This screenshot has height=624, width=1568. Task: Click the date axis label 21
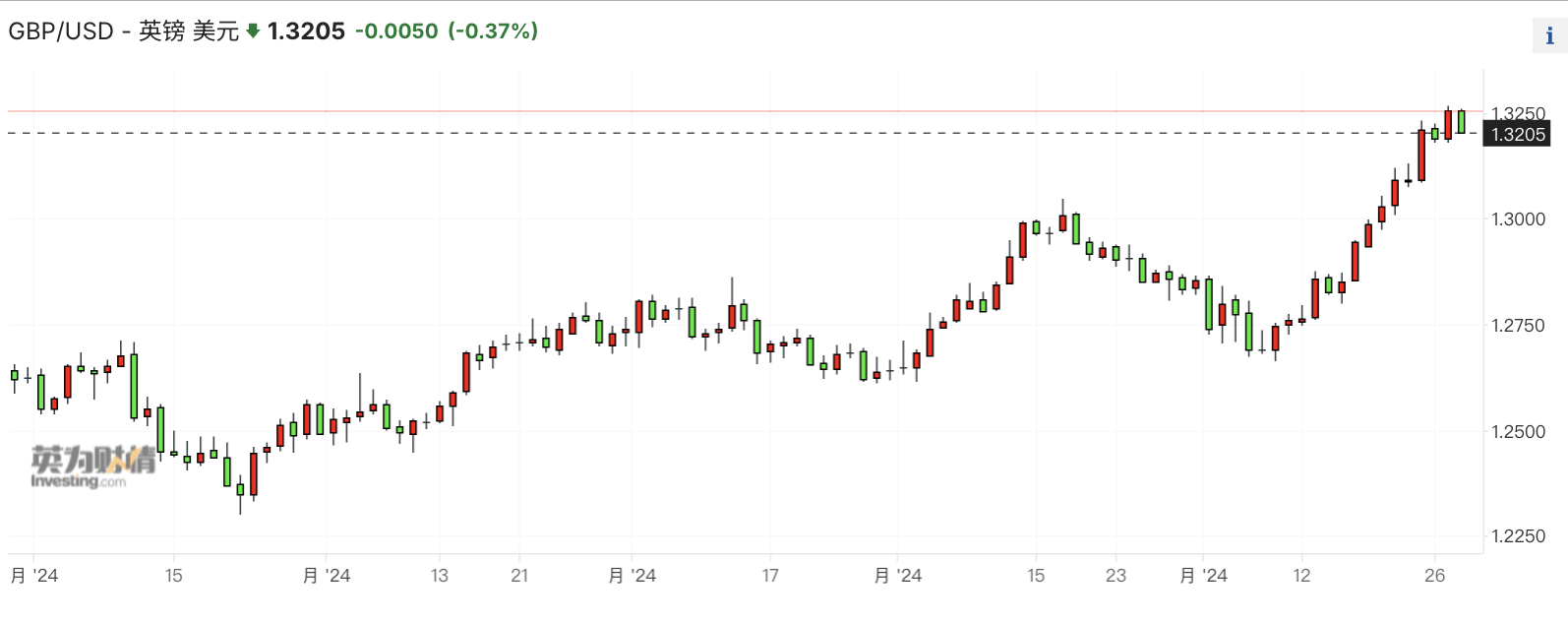point(519,576)
